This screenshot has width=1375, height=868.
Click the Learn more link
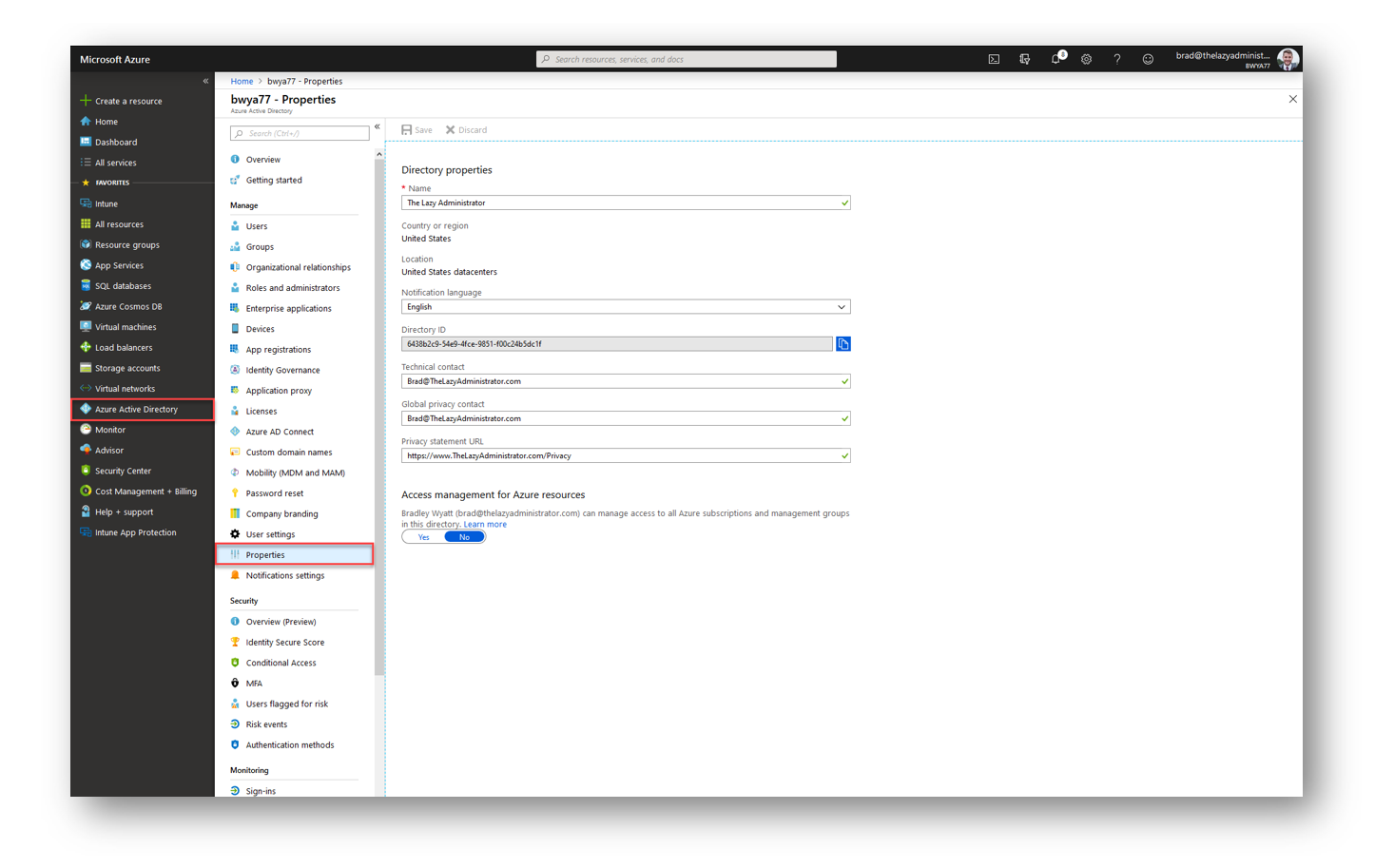point(485,524)
